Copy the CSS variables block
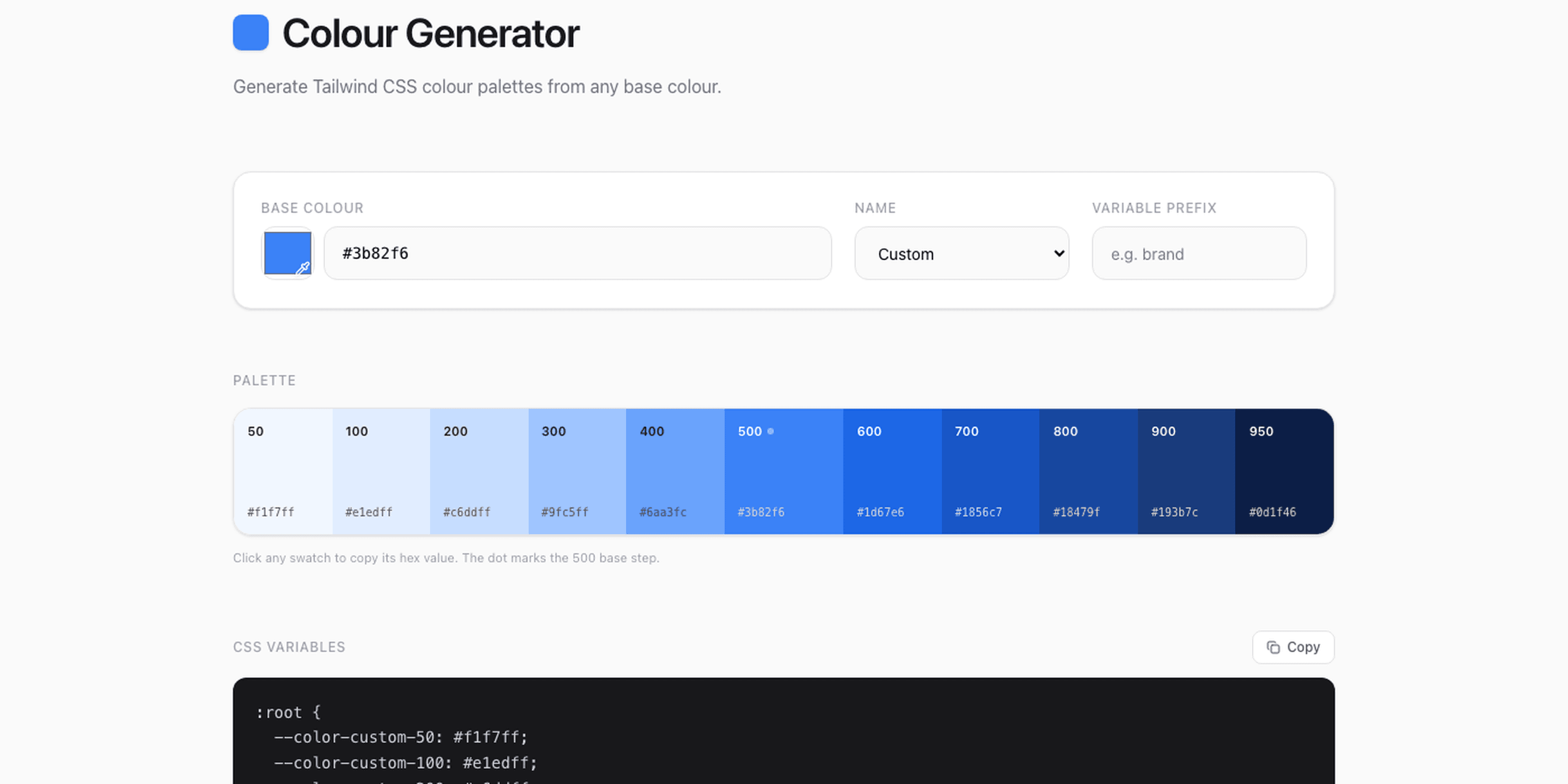 (1293, 647)
